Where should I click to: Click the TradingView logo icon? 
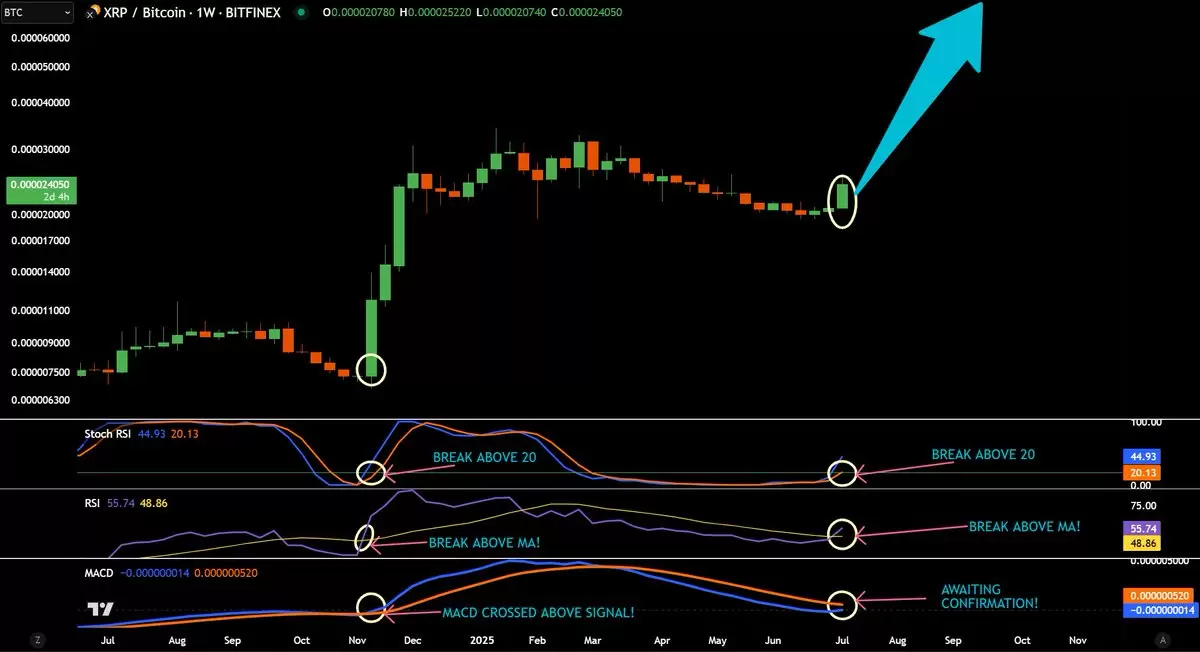[x=99, y=609]
